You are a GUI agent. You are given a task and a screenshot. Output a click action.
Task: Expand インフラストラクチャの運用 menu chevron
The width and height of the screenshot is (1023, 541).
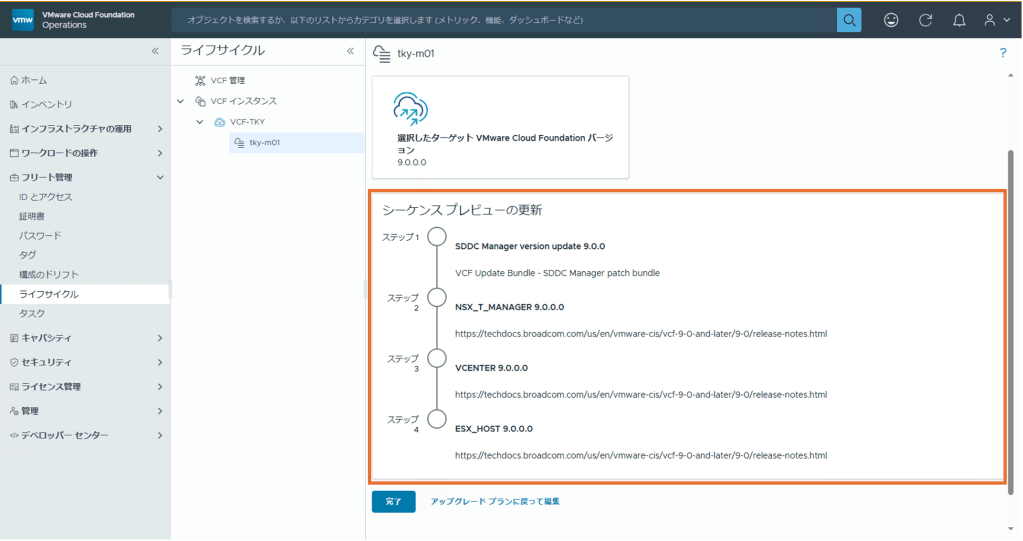point(160,129)
